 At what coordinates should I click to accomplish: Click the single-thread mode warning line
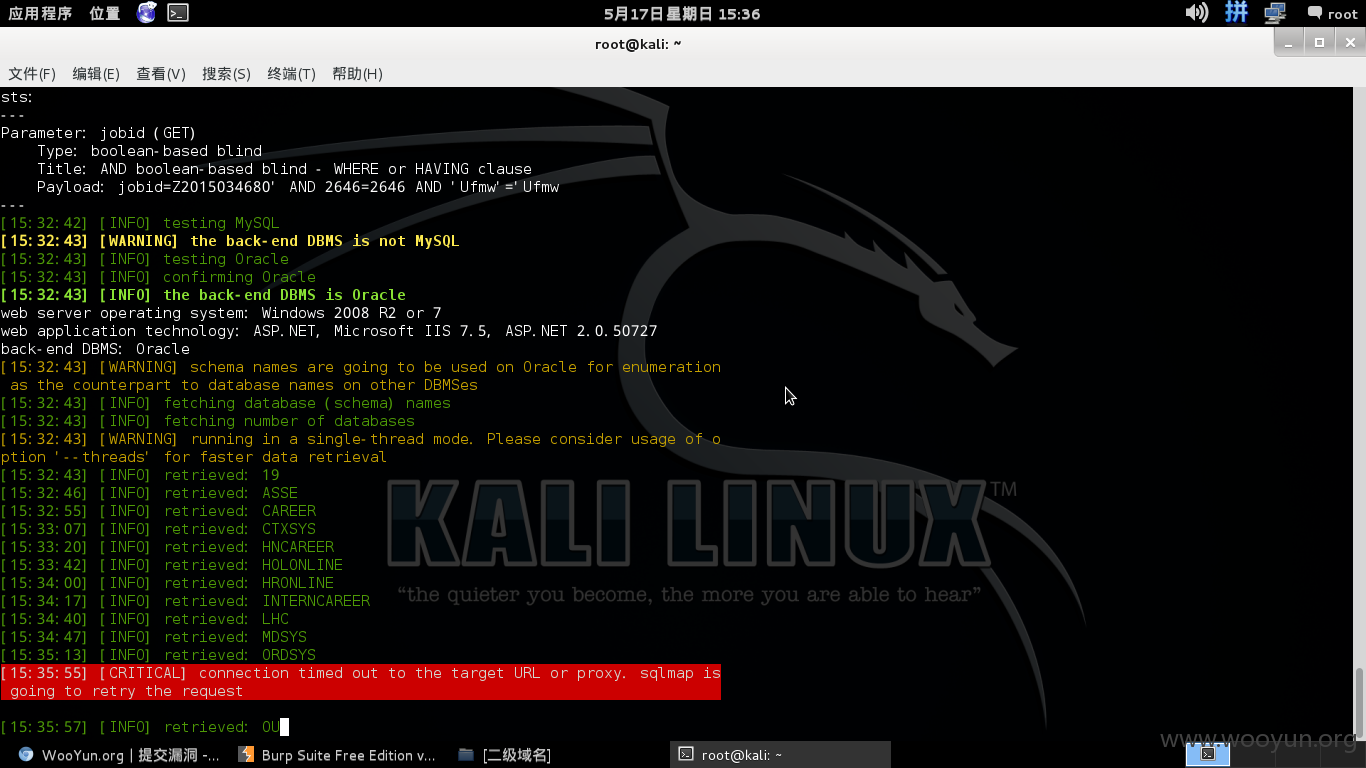pyautogui.click(x=361, y=448)
